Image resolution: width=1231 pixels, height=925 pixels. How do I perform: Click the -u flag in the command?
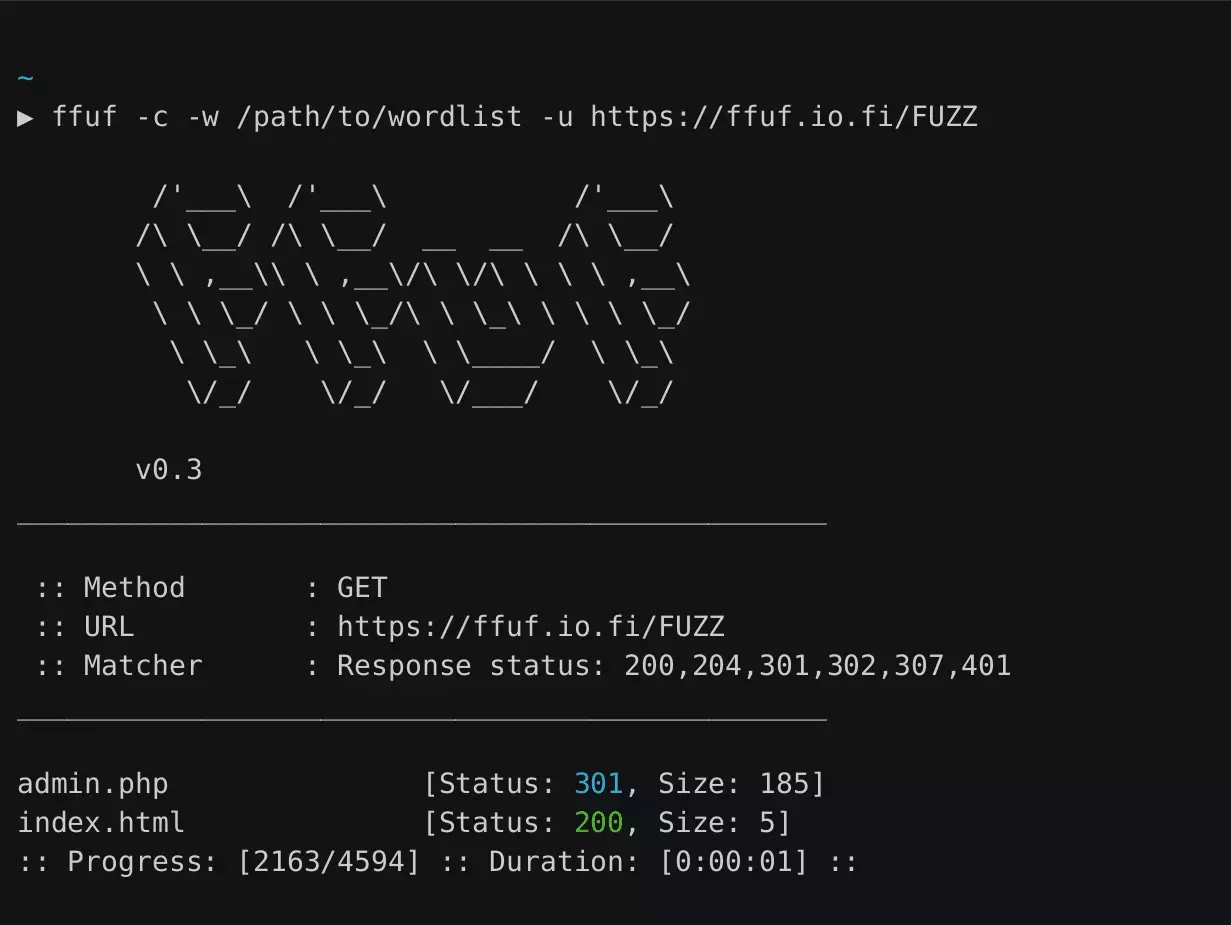click(x=557, y=118)
